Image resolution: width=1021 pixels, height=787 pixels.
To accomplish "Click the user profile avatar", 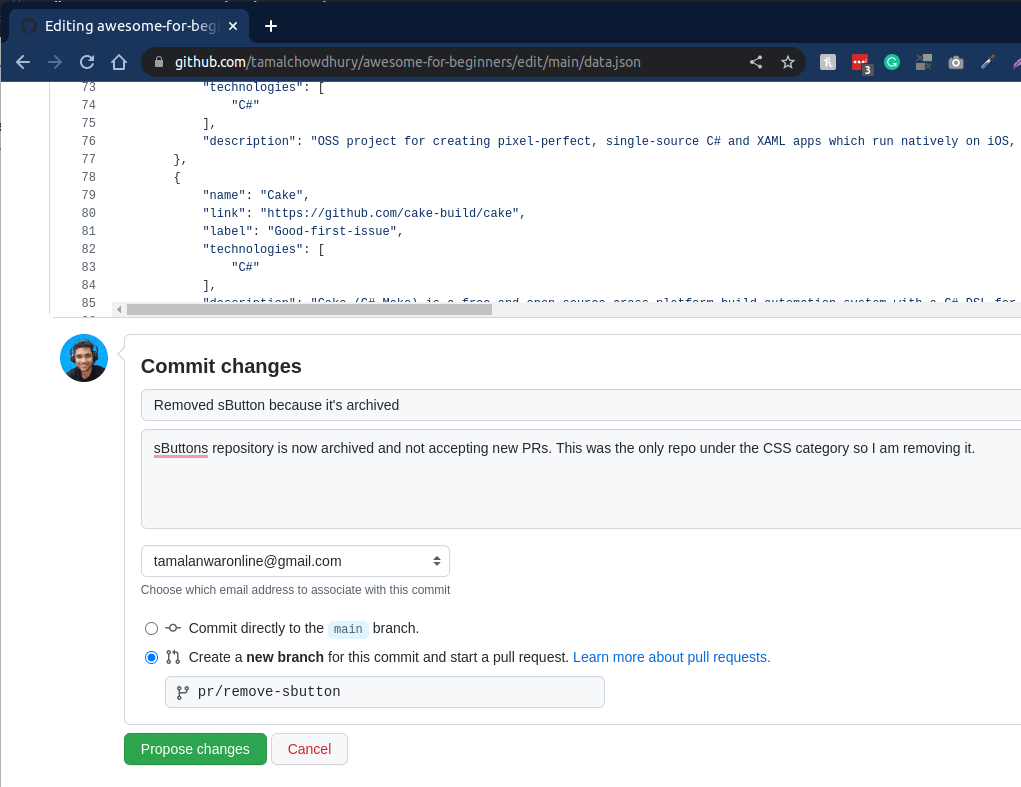I will point(84,358).
